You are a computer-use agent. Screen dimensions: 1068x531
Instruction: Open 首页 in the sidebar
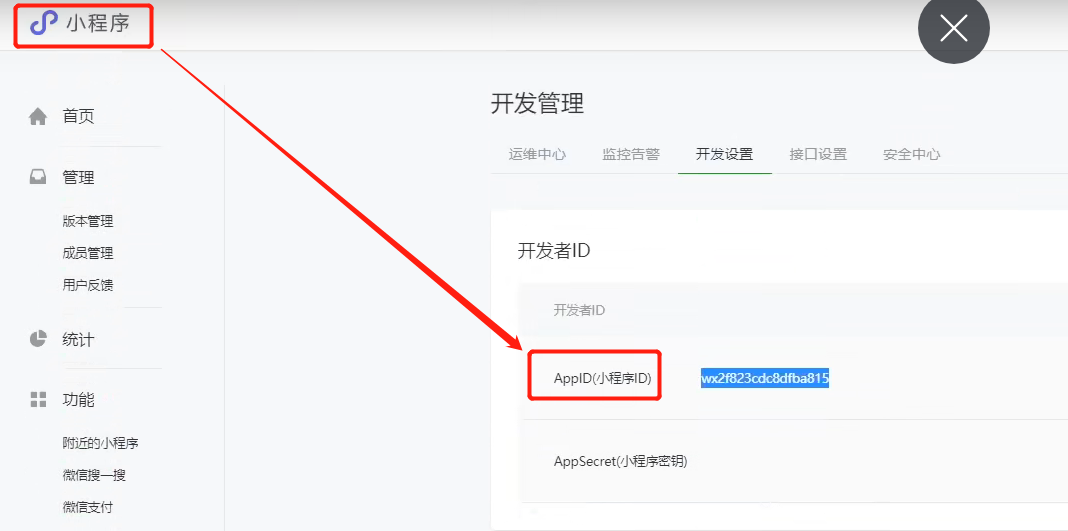pyautogui.click(x=78, y=116)
